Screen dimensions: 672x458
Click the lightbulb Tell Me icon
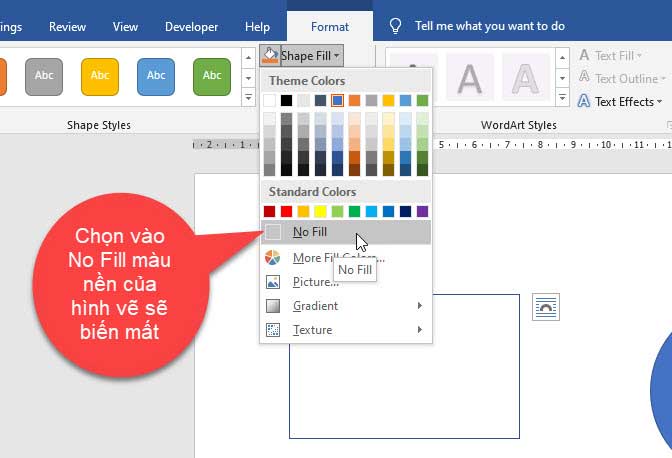(x=395, y=26)
